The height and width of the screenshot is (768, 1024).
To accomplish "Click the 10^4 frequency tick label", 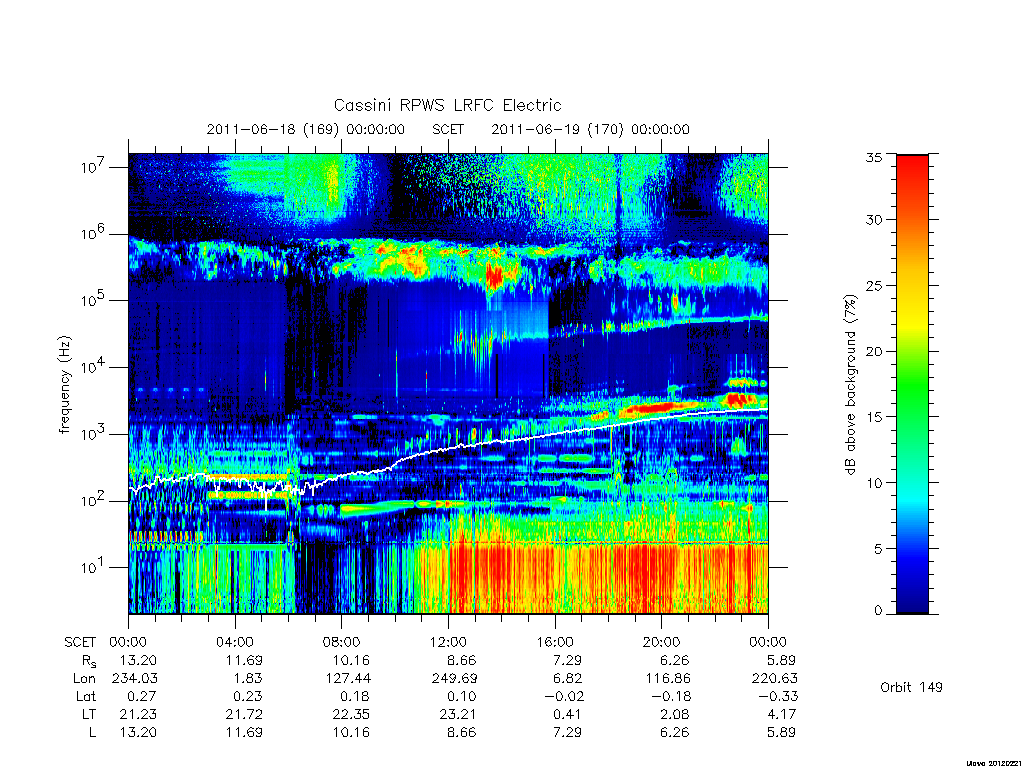I will [94, 367].
